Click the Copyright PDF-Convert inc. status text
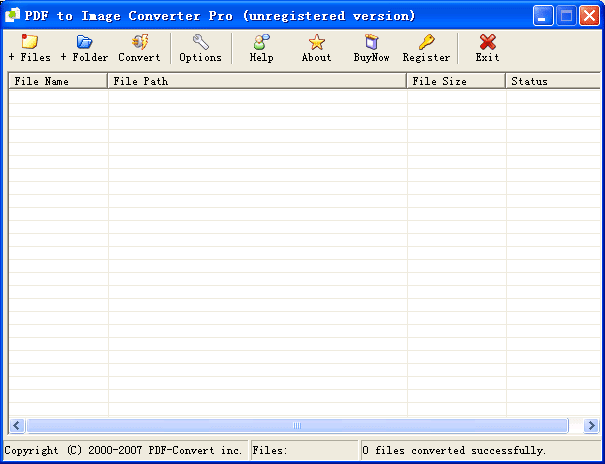The width and height of the screenshot is (605, 464). coord(123,450)
